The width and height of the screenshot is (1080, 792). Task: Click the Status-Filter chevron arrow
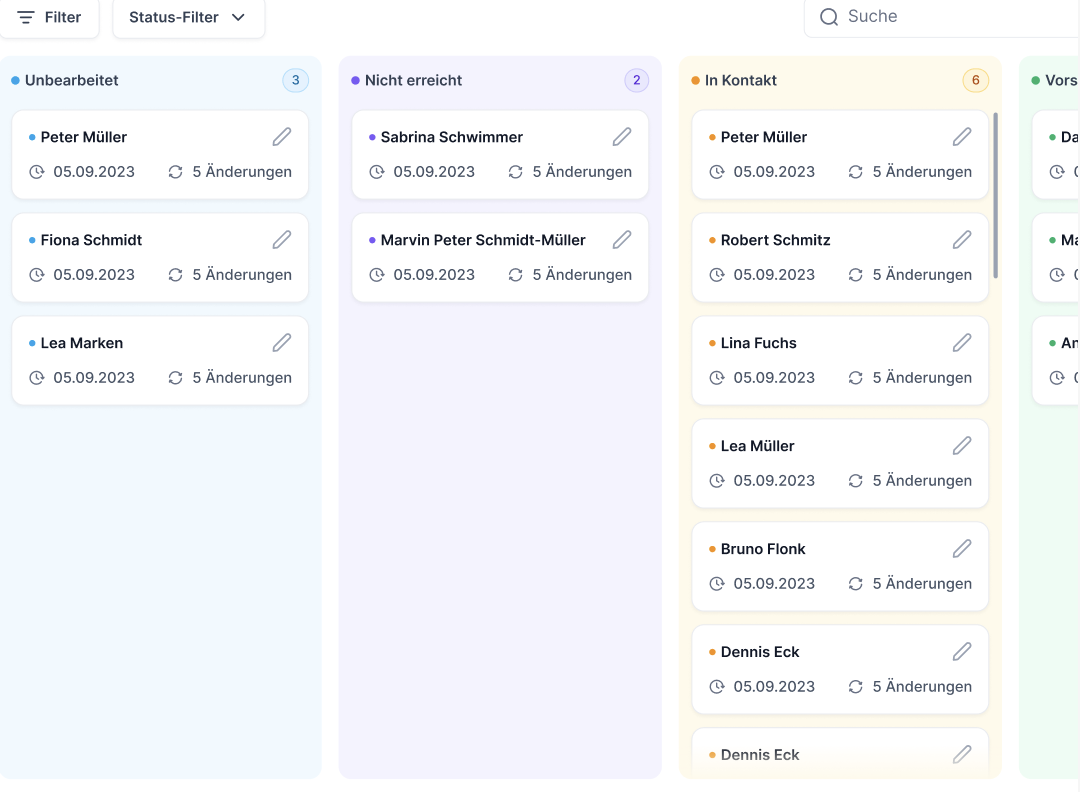[238, 17]
